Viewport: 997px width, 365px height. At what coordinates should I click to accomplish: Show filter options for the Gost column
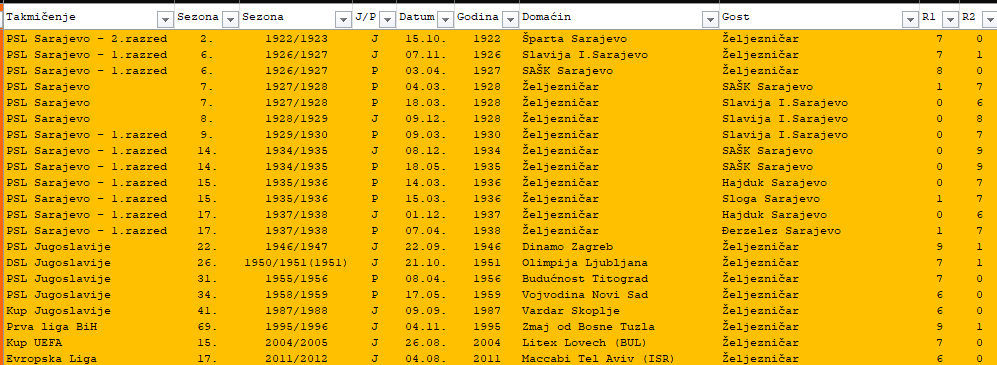pos(910,20)
